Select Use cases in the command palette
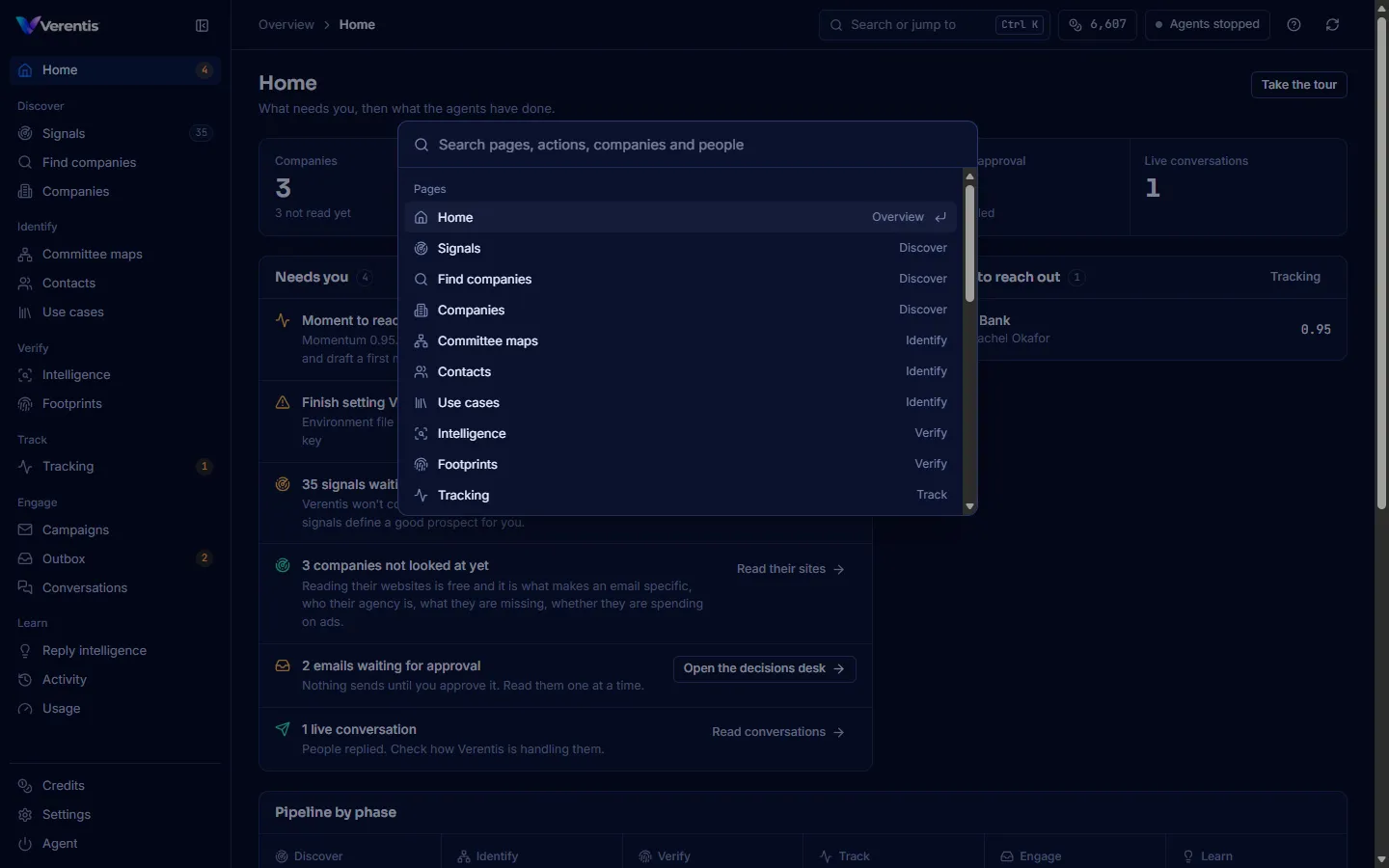The image size is (1389, 868). pyautogui.click(x=681, y=402)
